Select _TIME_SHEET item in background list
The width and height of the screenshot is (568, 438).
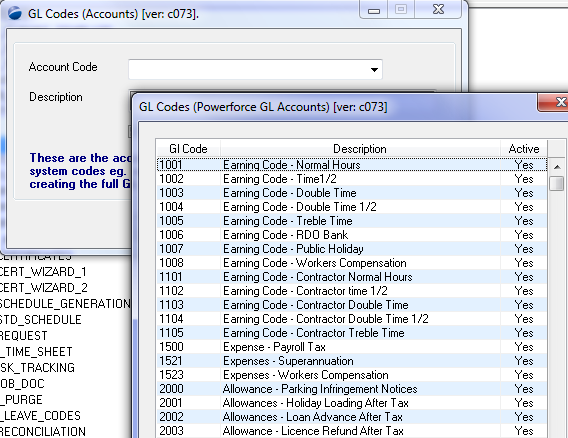[x=36, y=351]
